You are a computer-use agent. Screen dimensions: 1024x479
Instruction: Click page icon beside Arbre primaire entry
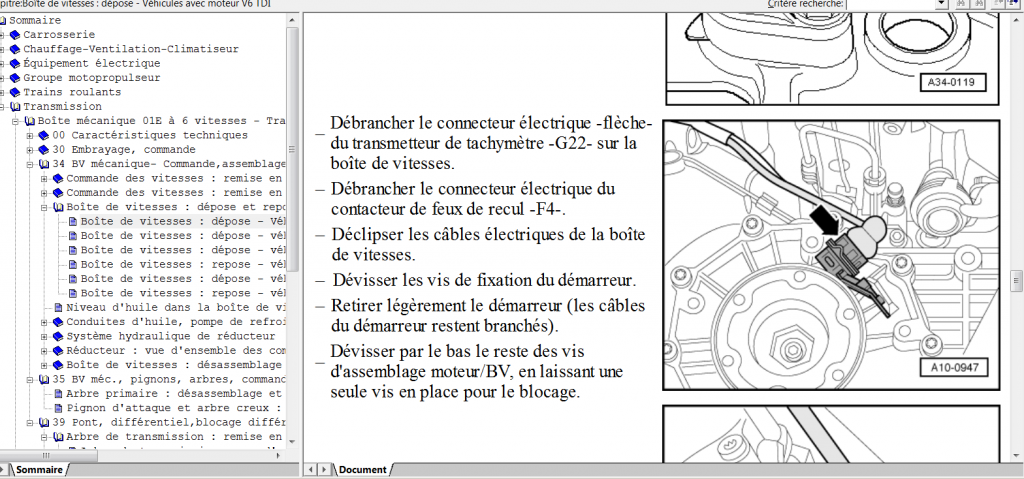tap(58, 394)
